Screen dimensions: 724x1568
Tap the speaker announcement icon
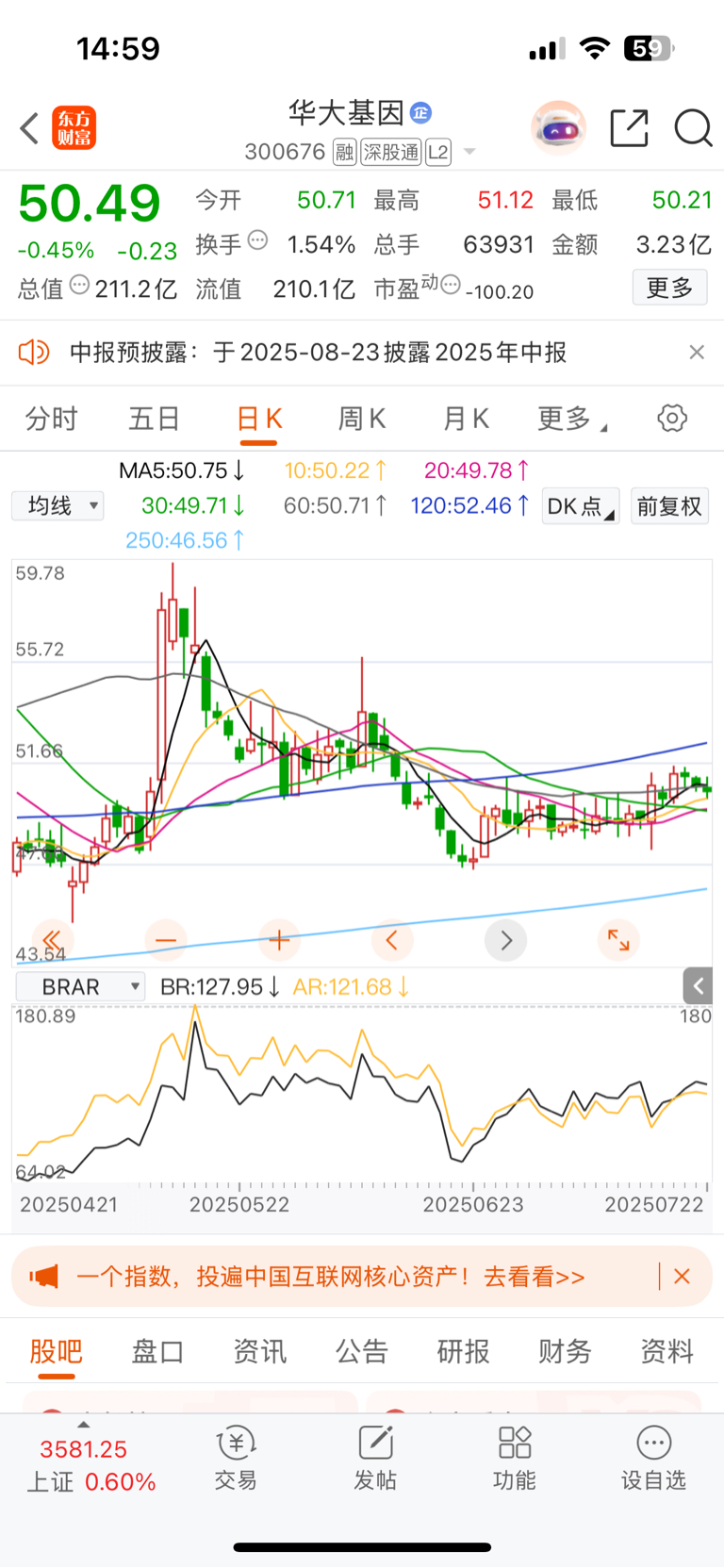pyautogui.click(x=34, y=353)
